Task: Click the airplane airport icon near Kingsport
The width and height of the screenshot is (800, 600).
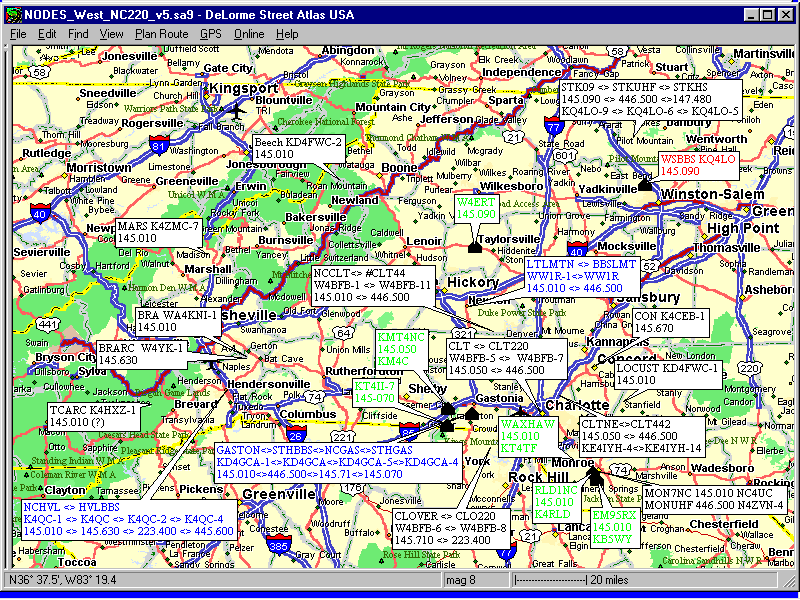Action: (x=236, y=110)
